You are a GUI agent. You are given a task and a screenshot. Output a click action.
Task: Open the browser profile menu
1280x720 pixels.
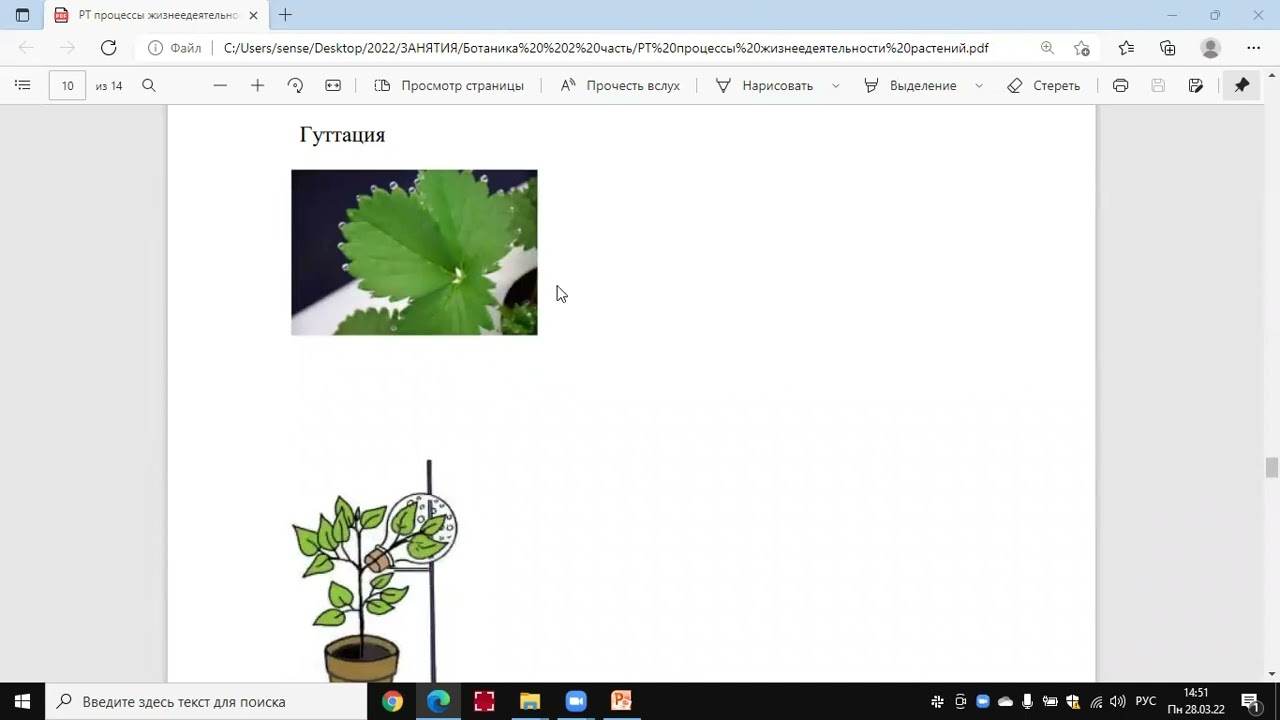tap(1210, 48)
